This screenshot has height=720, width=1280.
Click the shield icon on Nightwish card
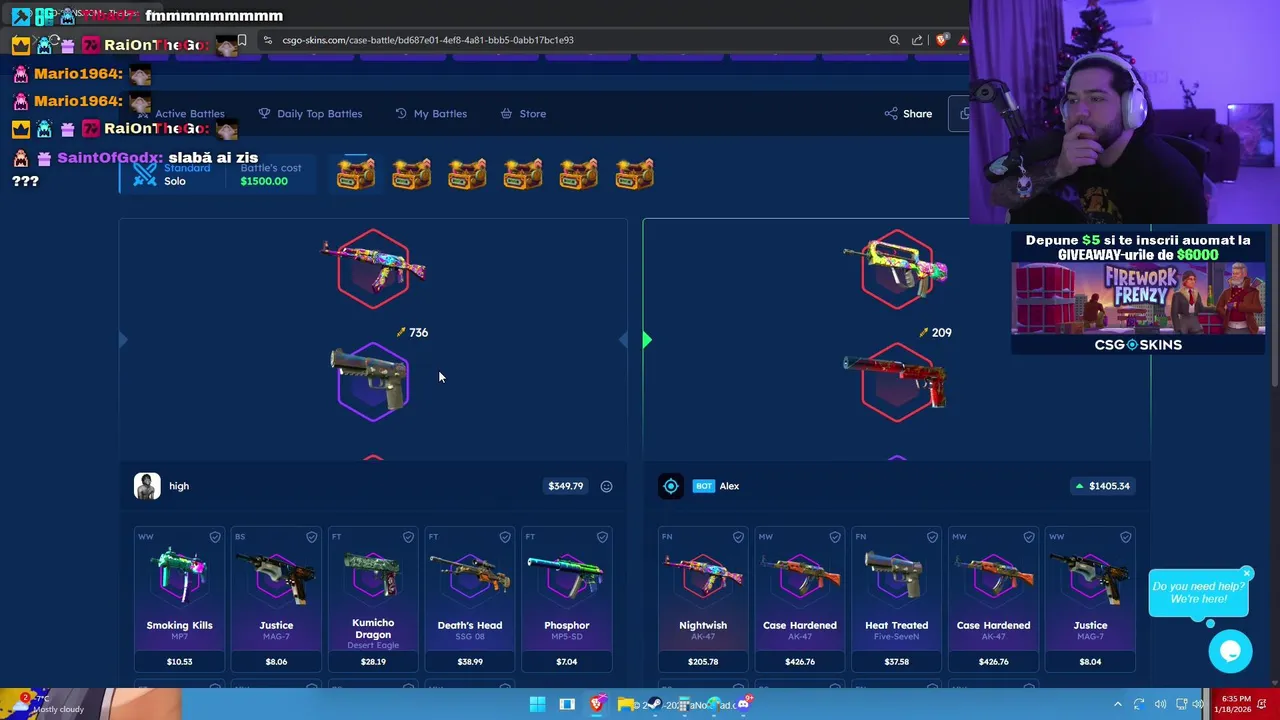click(x=738, y=537)
